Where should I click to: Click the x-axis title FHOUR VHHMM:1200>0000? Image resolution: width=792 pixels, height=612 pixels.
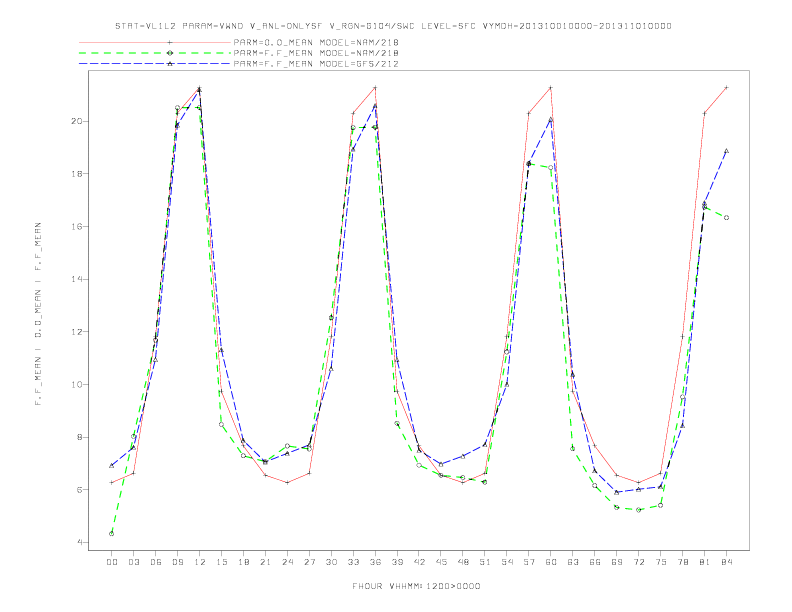[x=416, y=586]
